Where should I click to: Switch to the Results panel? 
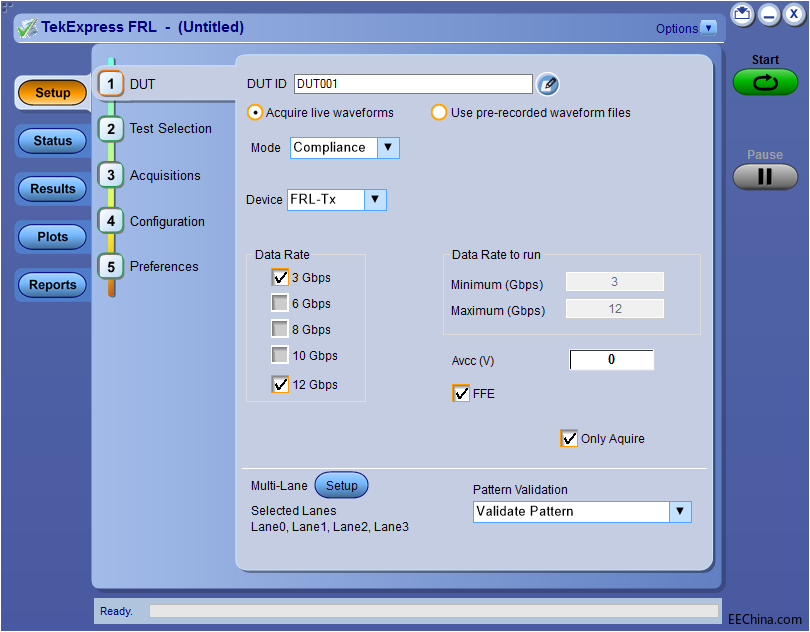(52, 189)
